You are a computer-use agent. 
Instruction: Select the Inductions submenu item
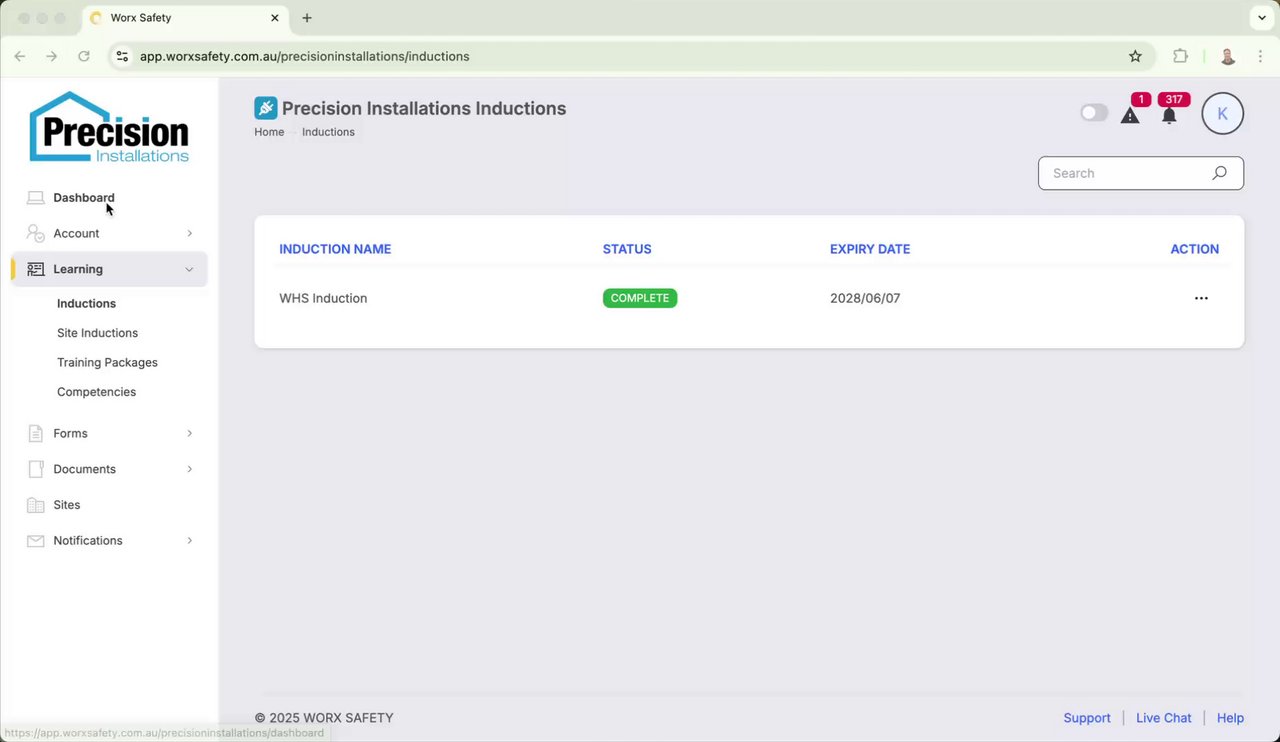tap(86, 304)
